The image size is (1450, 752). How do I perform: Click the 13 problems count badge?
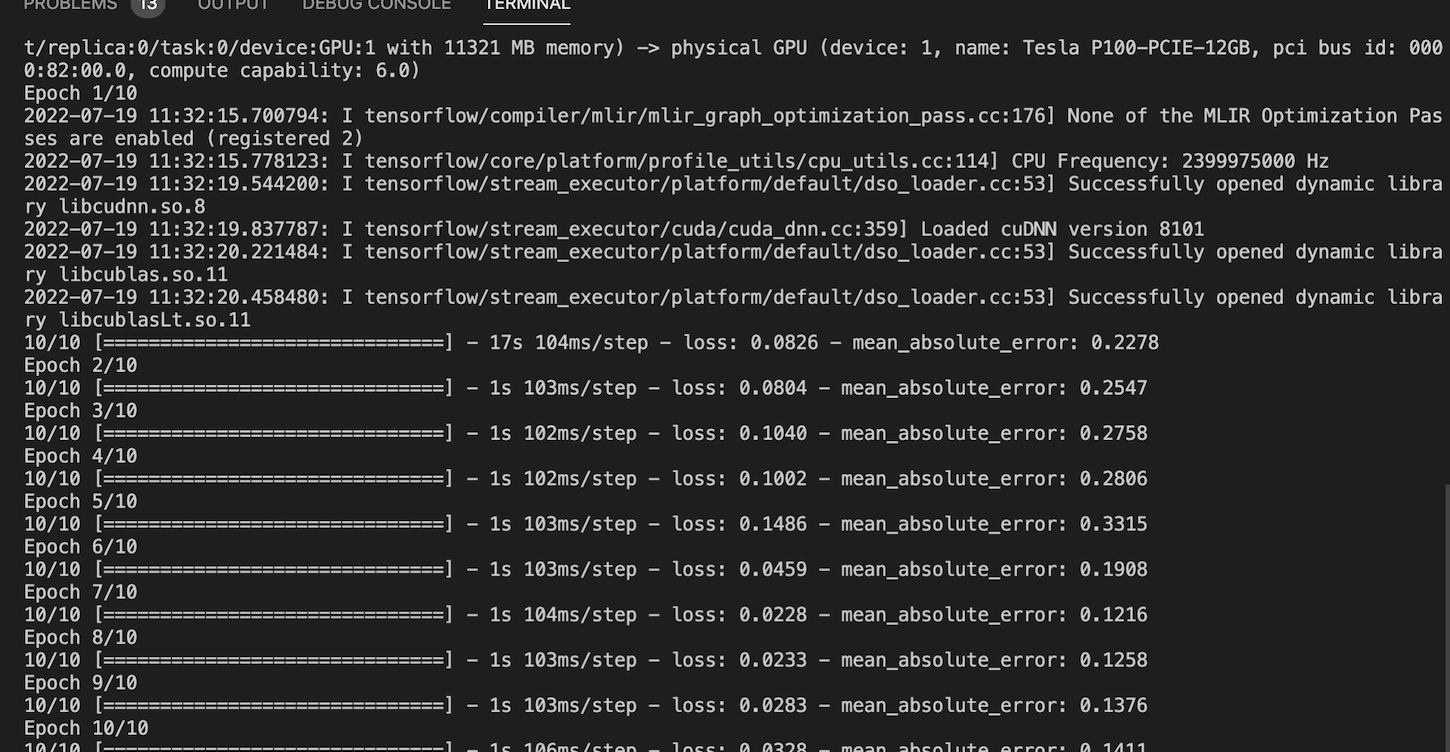tap(148, 6)
